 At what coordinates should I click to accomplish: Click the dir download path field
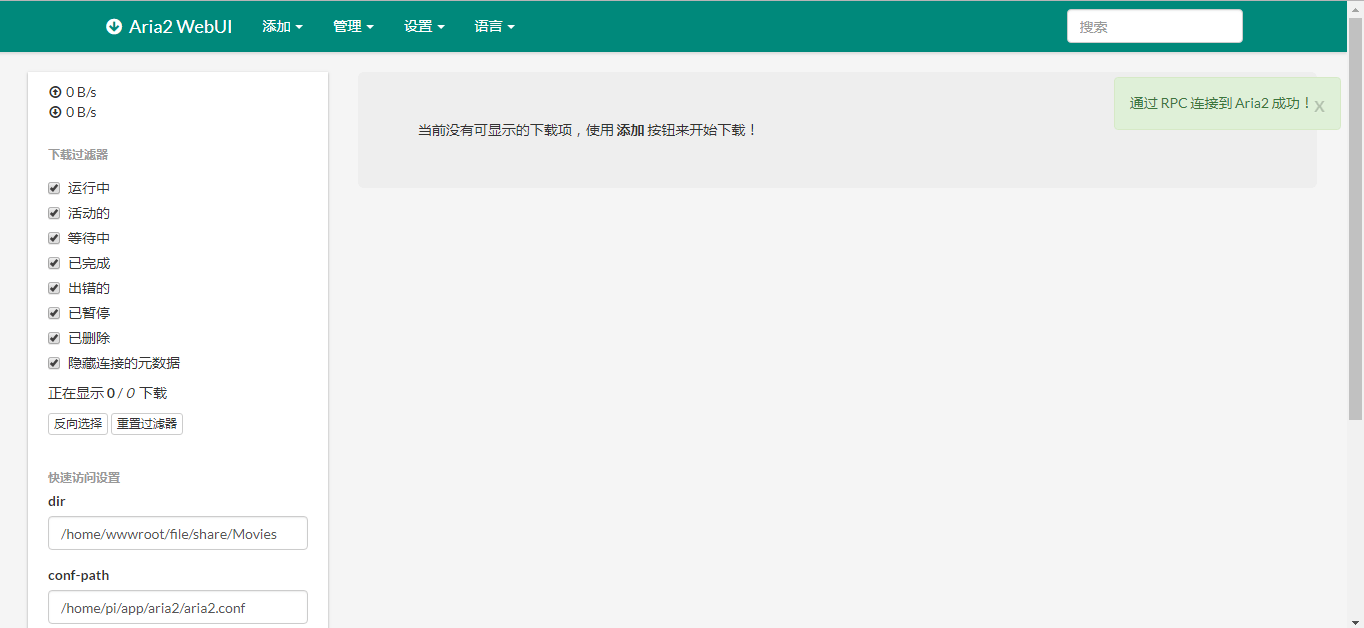click(178, 533)
